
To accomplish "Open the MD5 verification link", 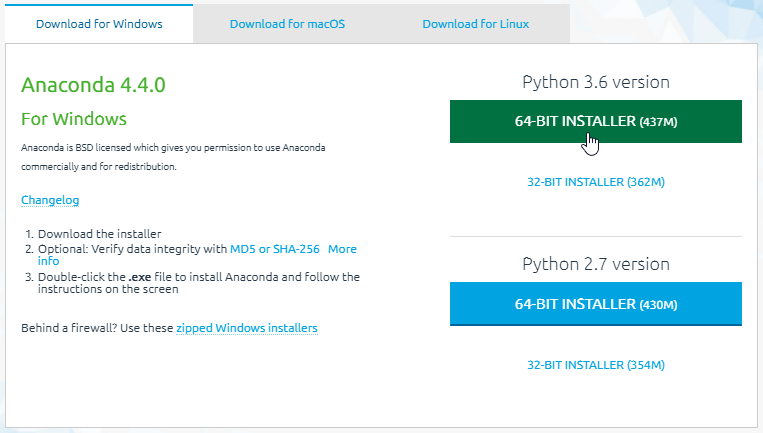I will [243, 248].
